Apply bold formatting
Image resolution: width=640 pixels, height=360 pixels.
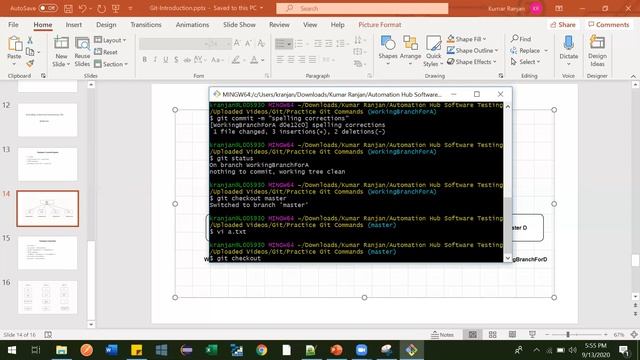click(144, 60)
